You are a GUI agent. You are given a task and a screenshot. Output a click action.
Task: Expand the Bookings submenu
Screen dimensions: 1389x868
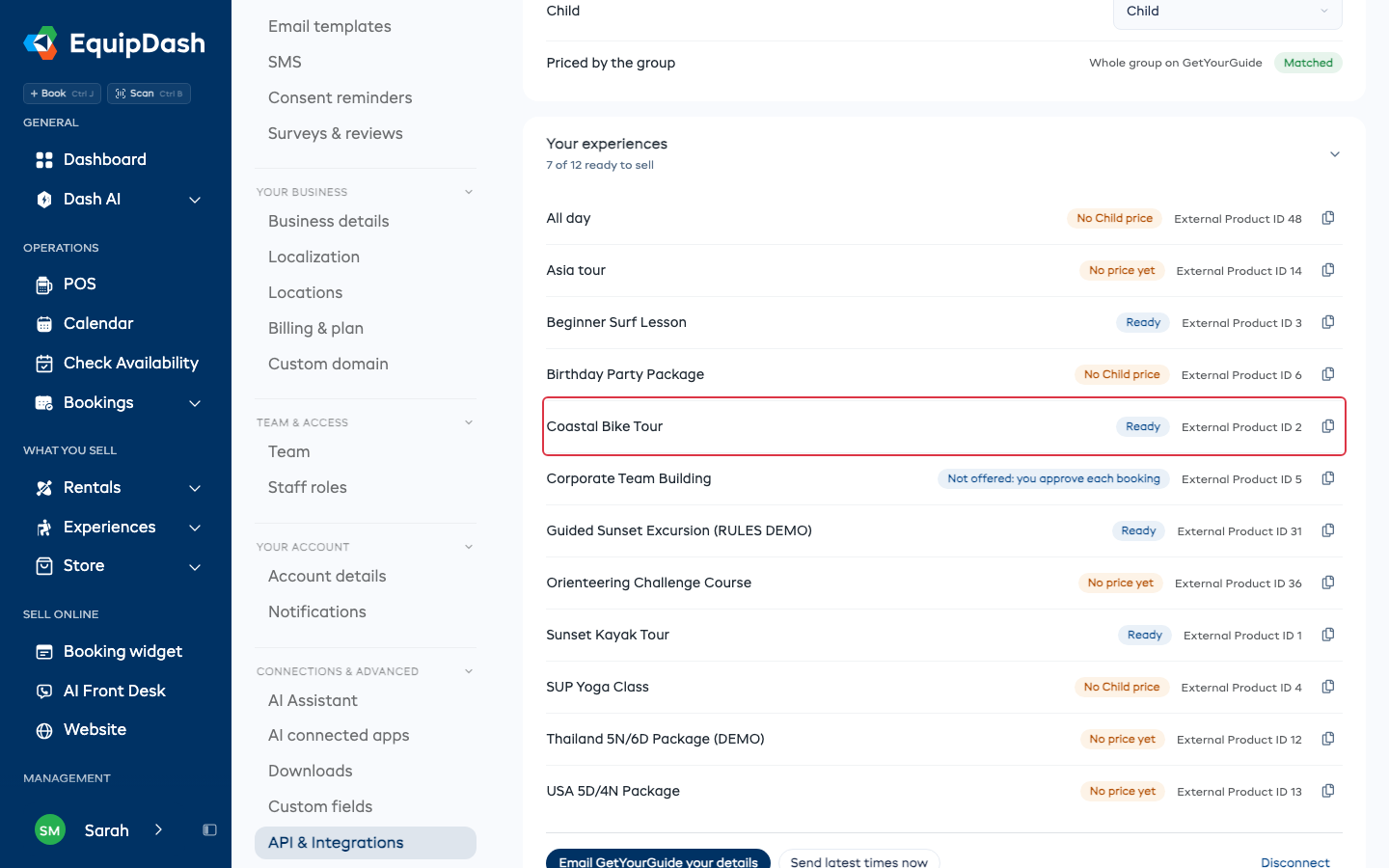(x=195, y=403)
